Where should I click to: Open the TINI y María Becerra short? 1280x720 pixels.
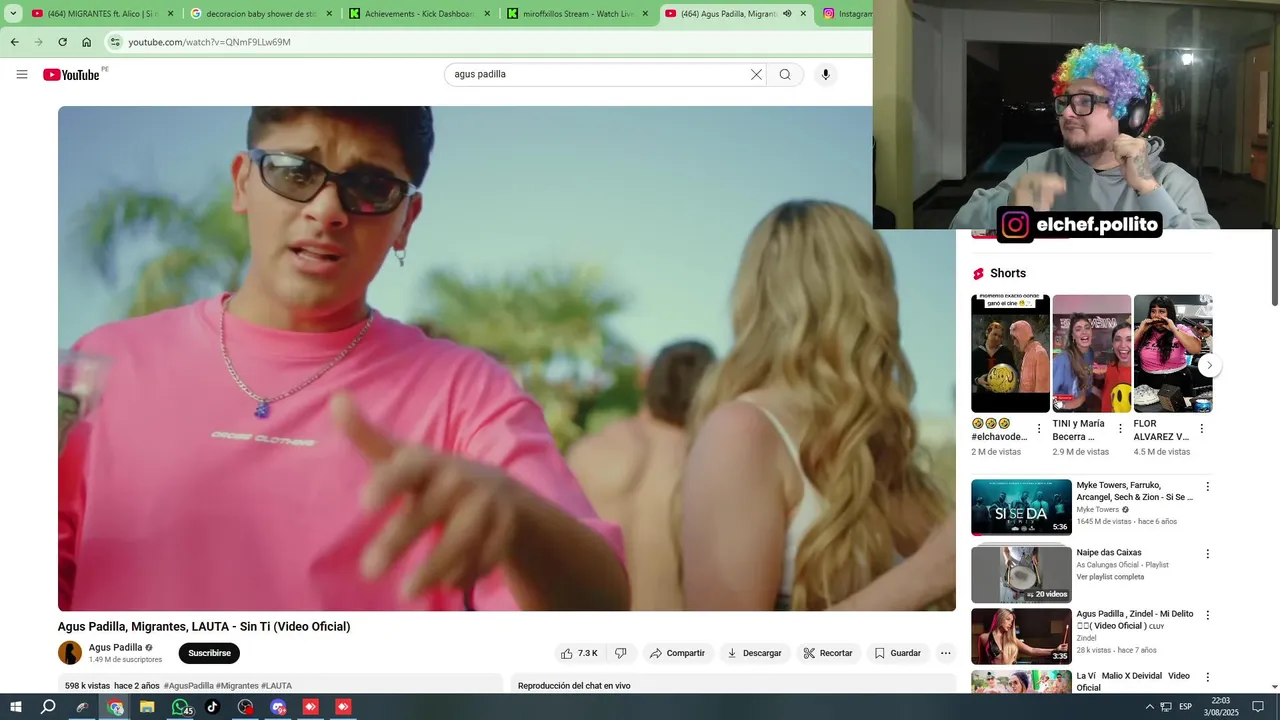pos(1091,353)
